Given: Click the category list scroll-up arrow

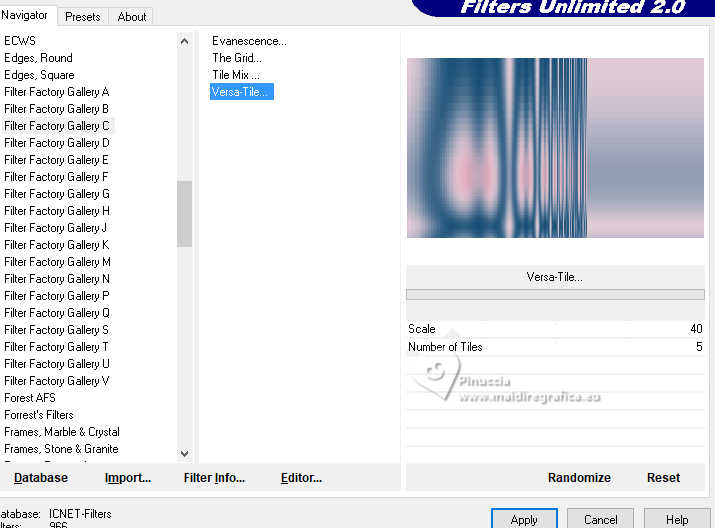Looking at the screenshot, I should click(184, 41).
